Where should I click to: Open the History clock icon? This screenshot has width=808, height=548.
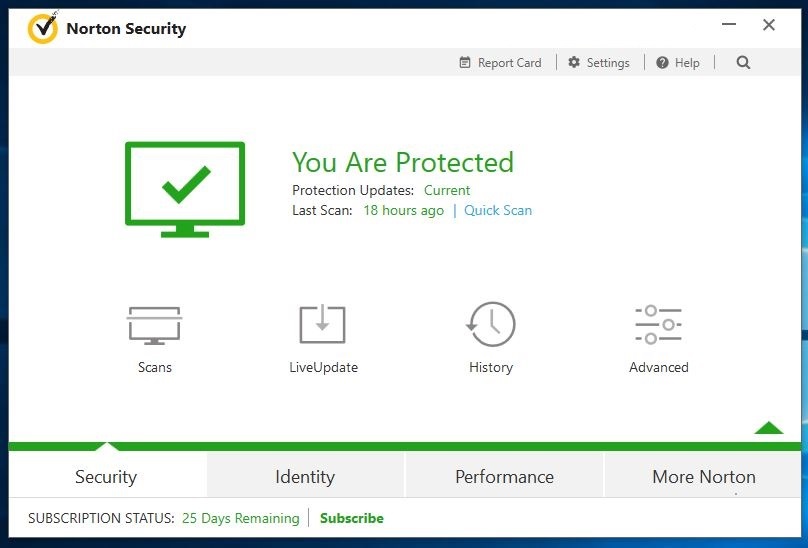(491, 324)
